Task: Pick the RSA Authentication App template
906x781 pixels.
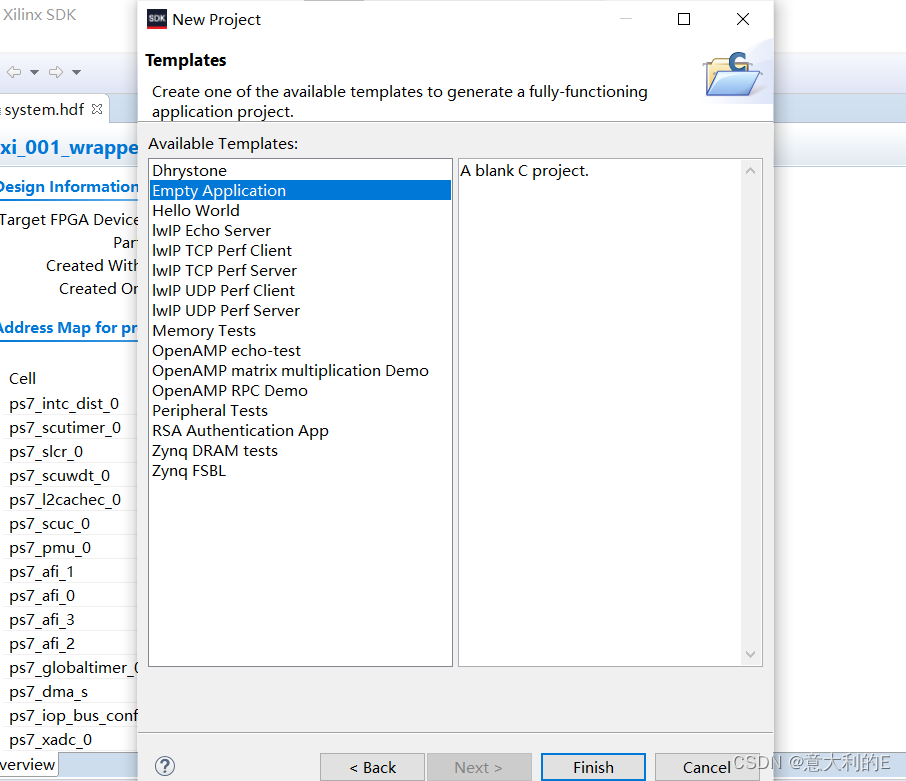Action: coord(300,431)
